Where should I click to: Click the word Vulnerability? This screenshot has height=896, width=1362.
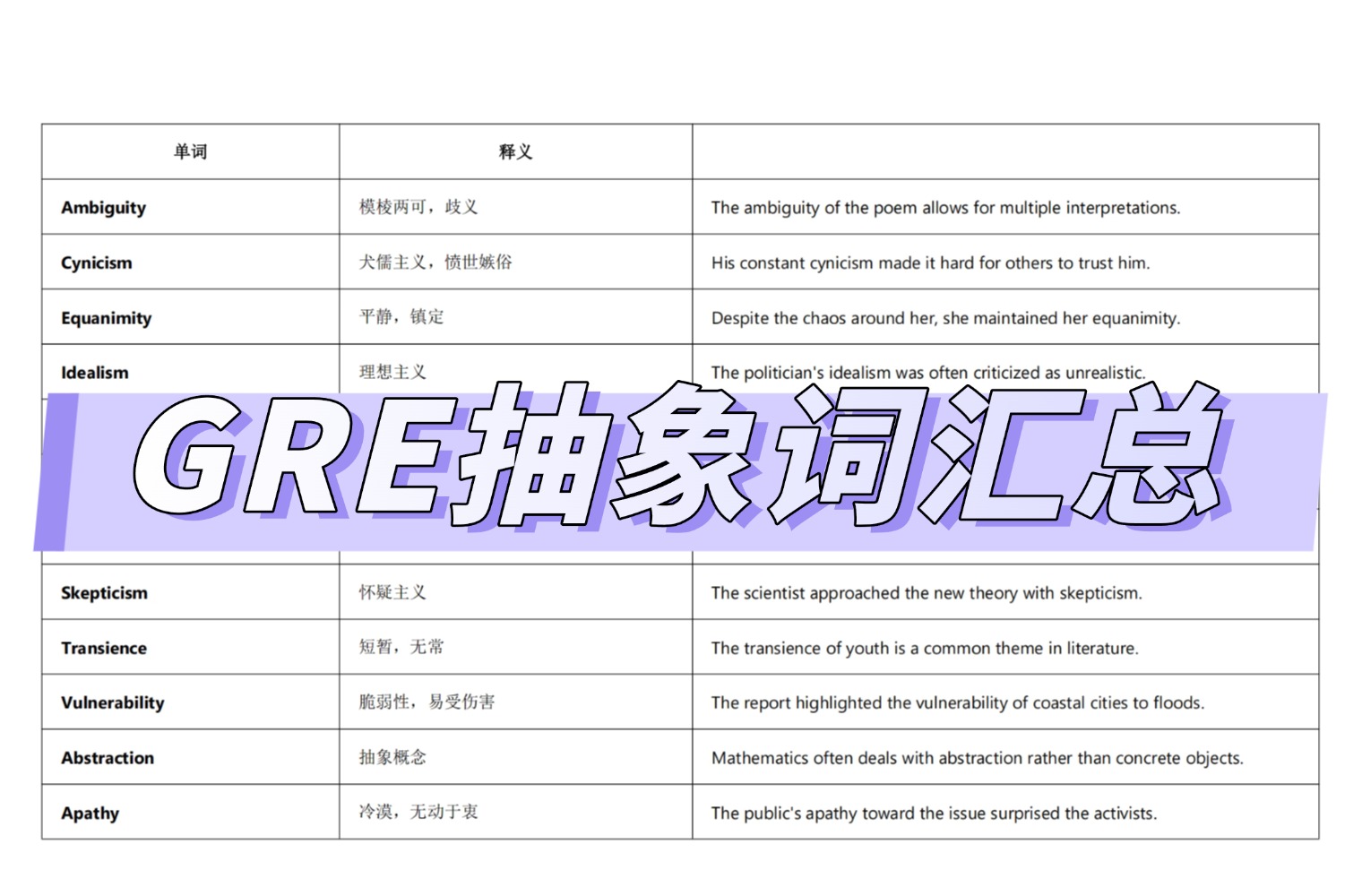coord(112,703)
